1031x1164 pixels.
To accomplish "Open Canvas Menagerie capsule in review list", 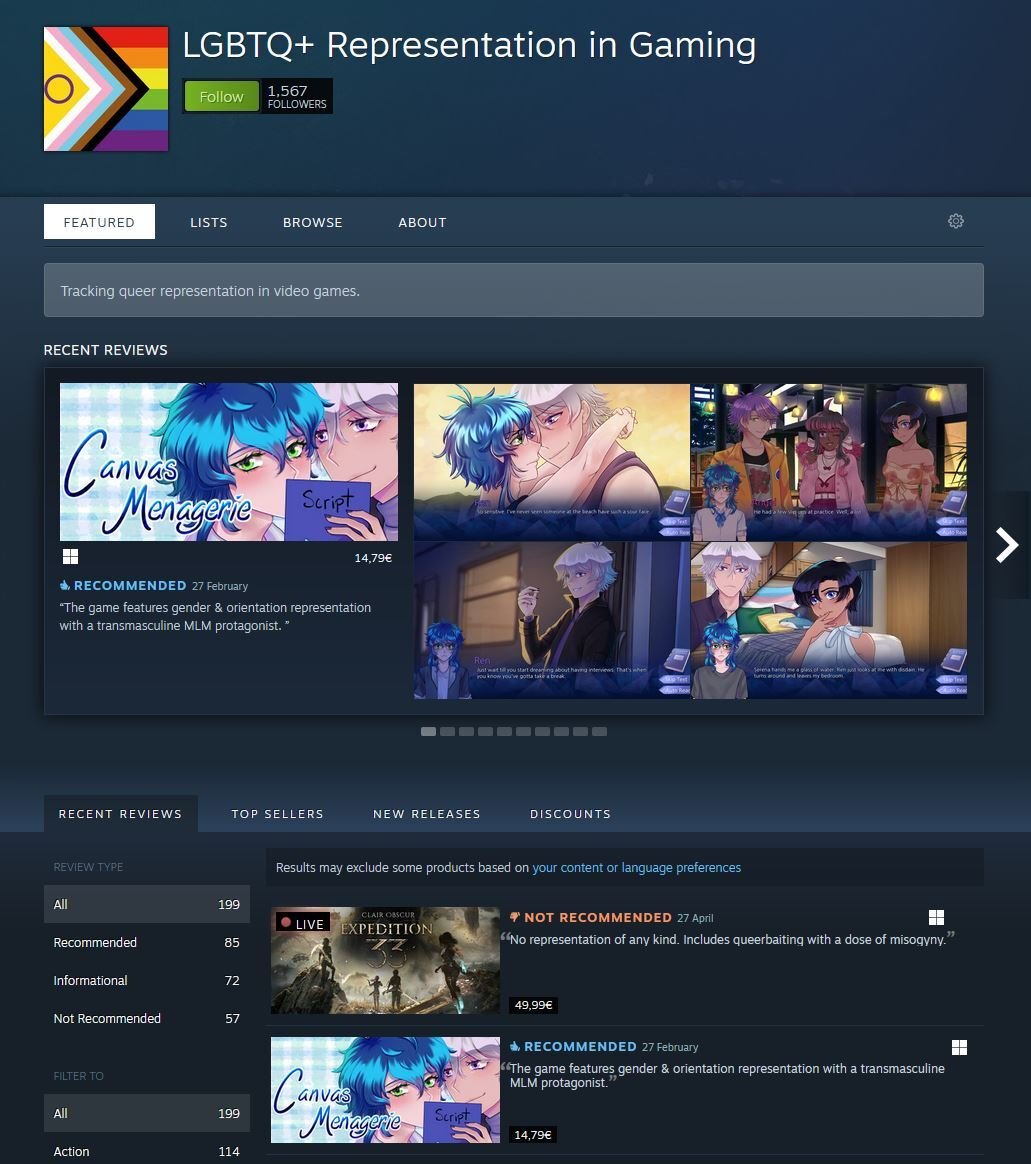I will pyautogui.click(x=385, y=1090).
